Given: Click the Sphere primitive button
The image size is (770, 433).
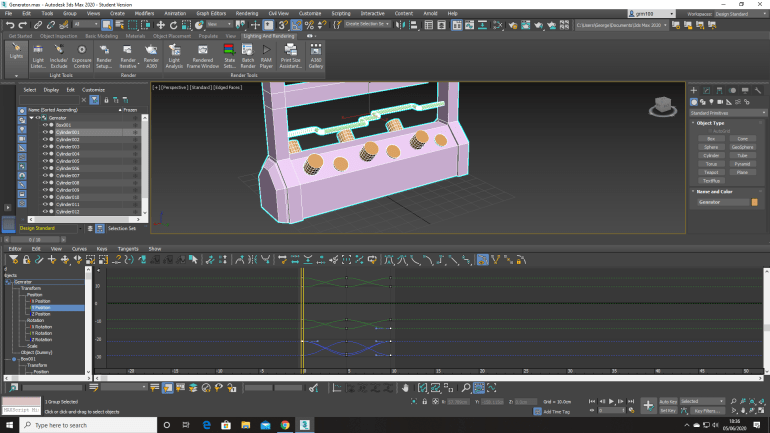Looking at the screenshot, I should coord(711,147).
